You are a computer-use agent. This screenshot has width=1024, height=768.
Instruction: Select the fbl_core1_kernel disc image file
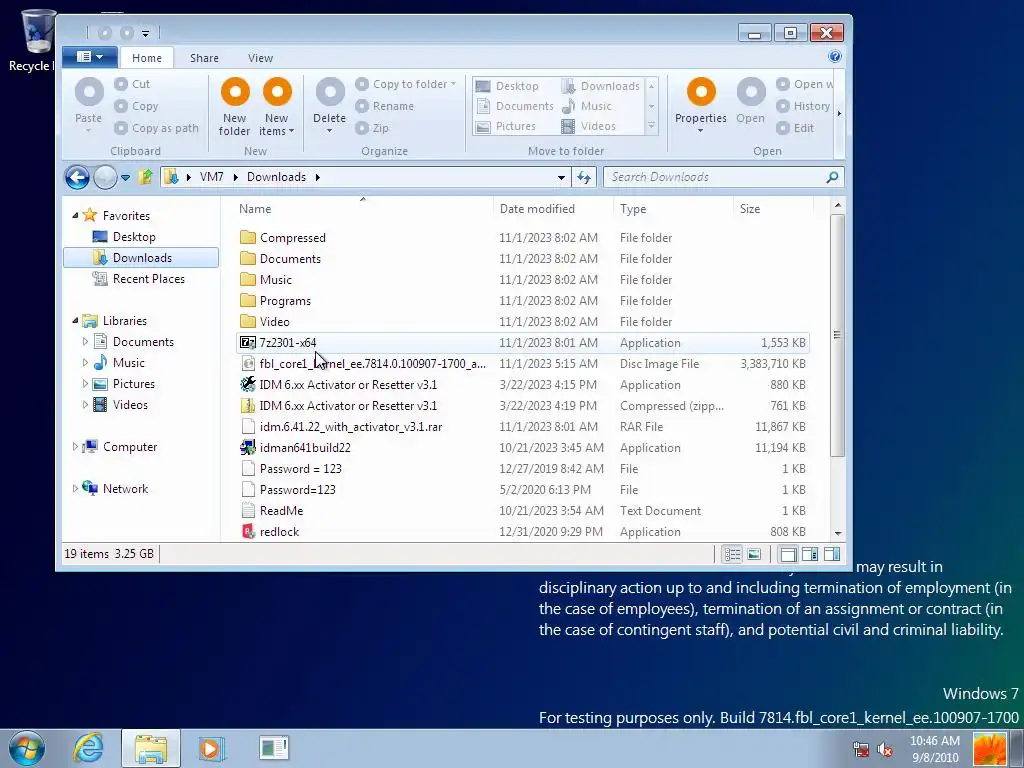pyautogui.click(x=522, y=364)
